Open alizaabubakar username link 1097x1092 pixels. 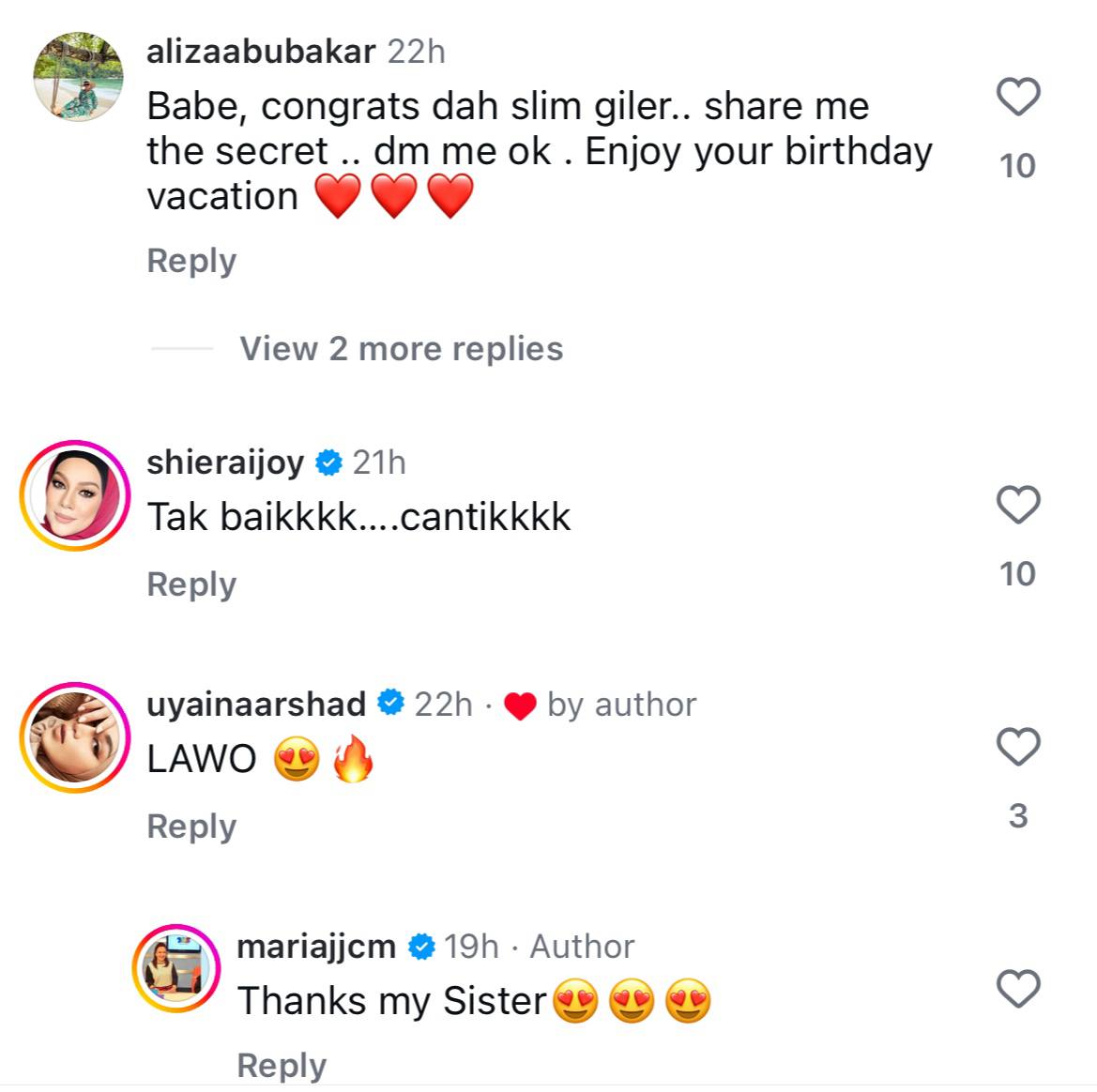coord(261,52)
